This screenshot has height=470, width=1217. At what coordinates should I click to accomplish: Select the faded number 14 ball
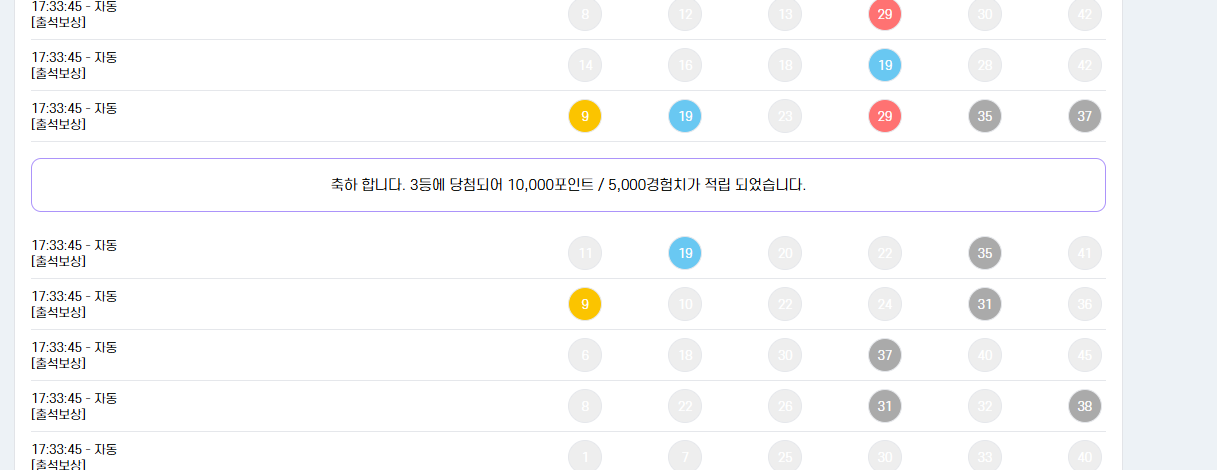[x=585, y=65]
